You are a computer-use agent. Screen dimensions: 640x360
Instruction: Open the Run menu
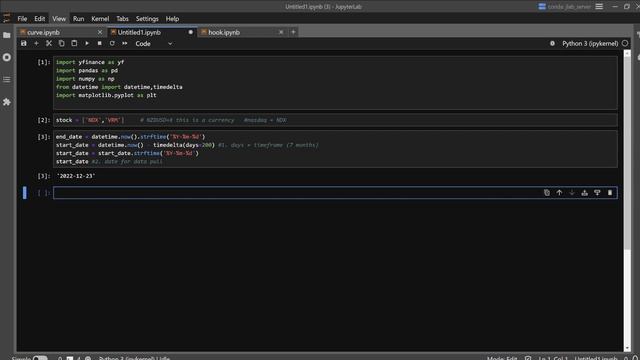[78, 19]
